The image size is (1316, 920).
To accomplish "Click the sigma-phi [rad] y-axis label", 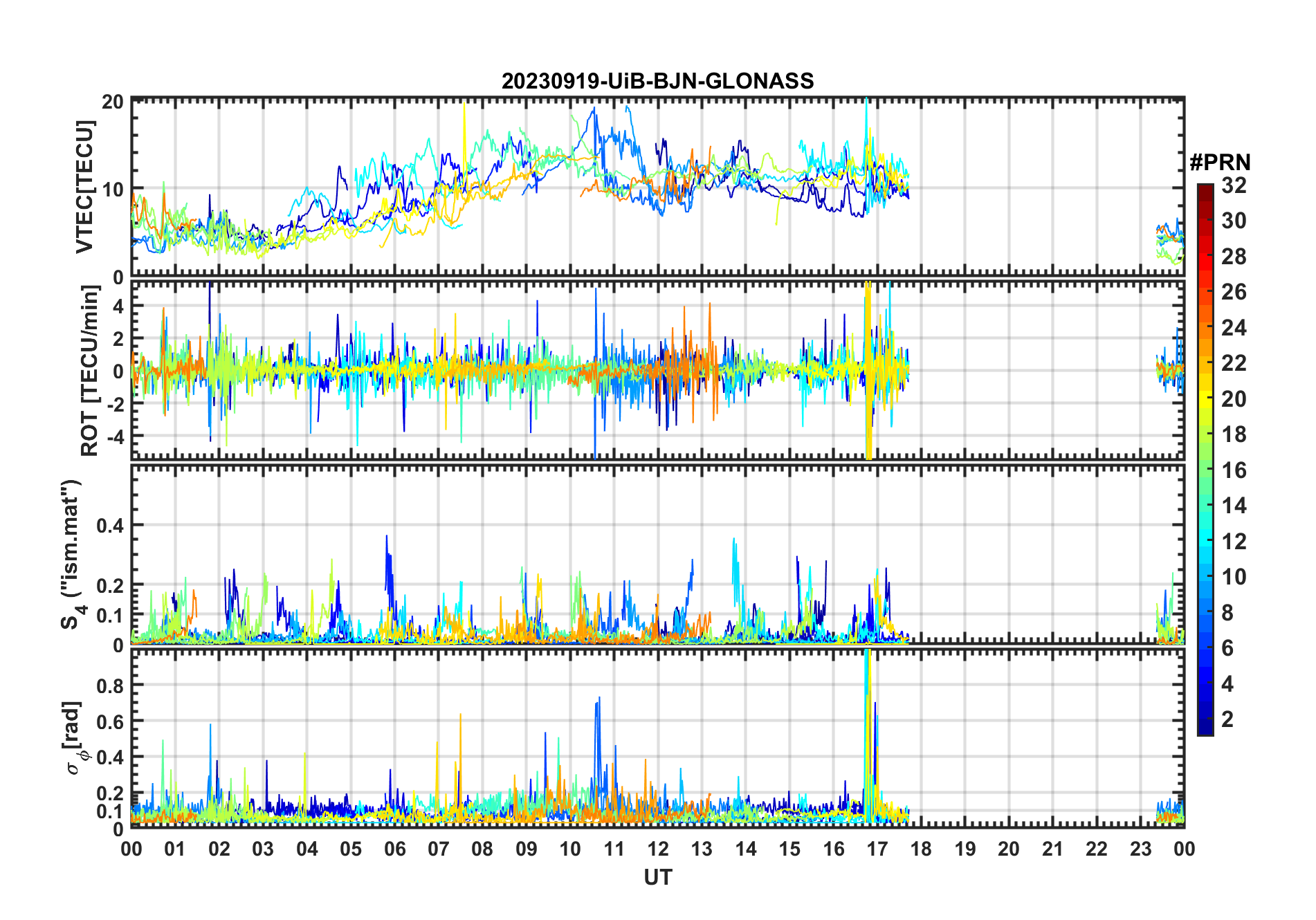I will click(x=75, y=737).
